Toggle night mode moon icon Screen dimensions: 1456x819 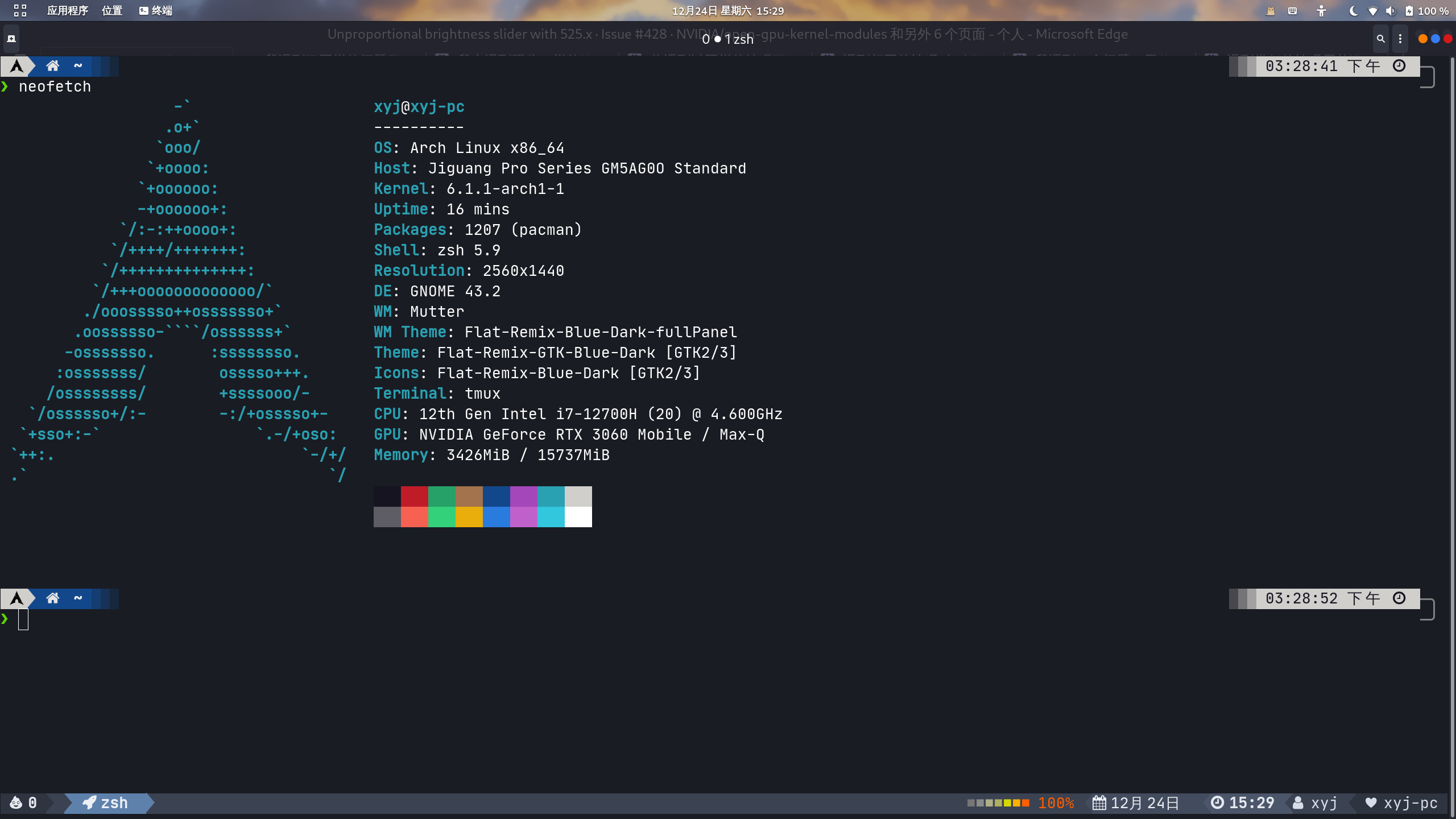1354,11
